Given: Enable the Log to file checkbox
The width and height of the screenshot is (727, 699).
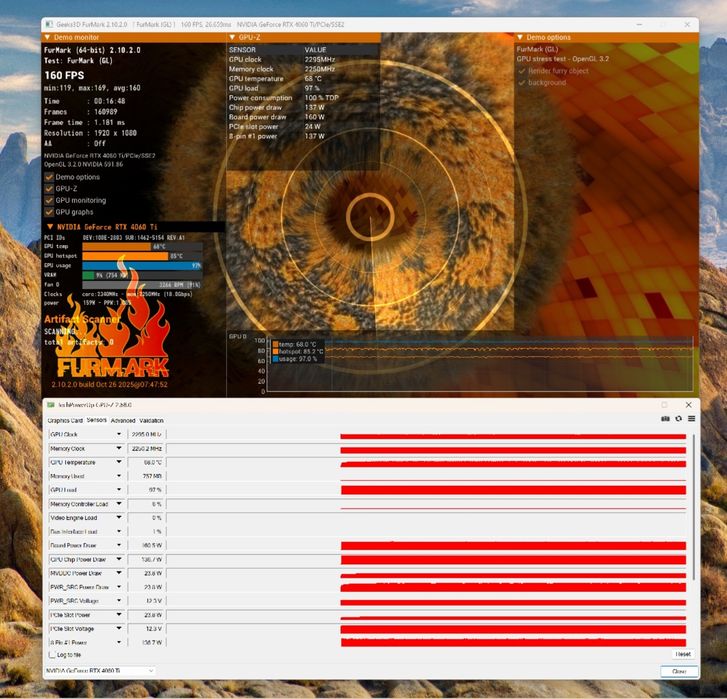Looking at the screenshot, I should (52, 655).
